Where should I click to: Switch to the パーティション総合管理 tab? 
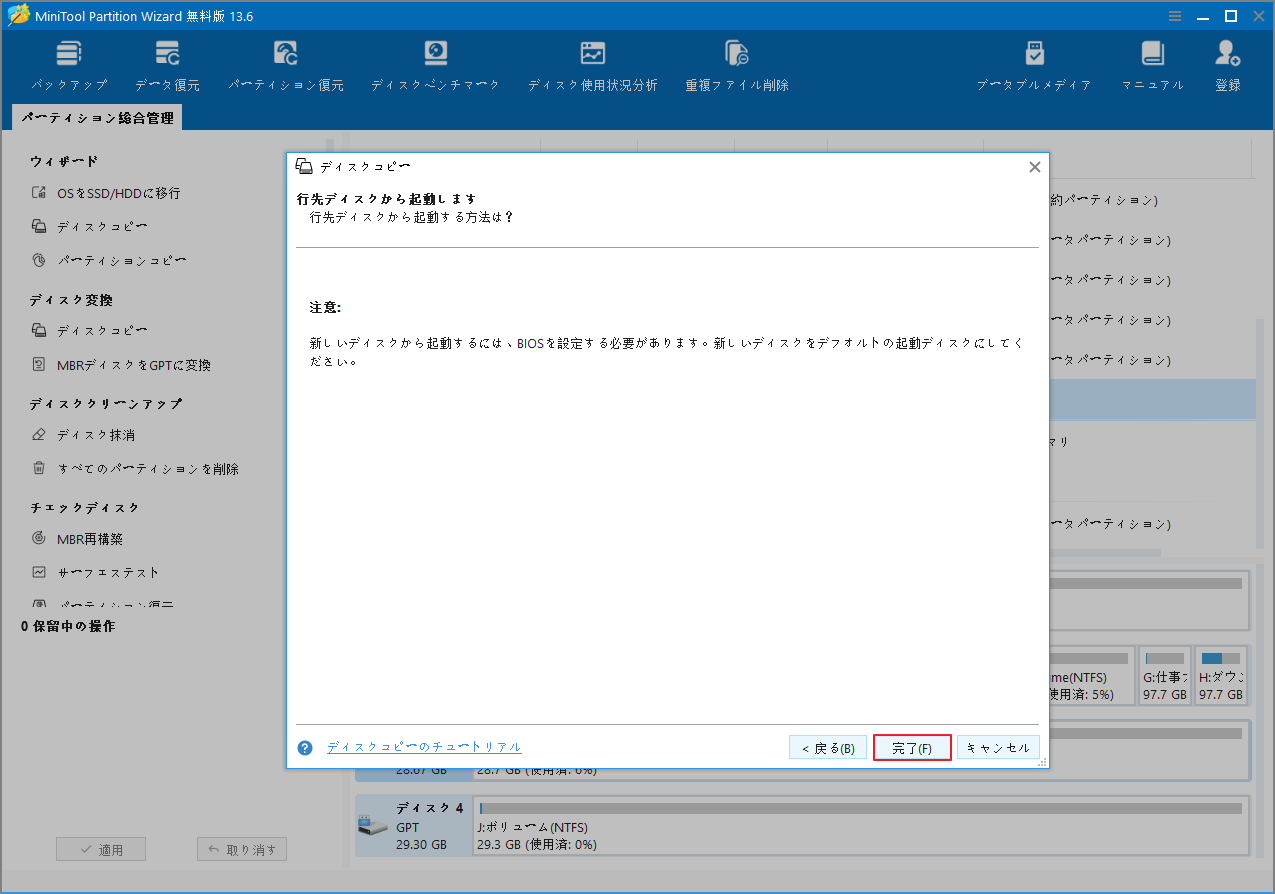(97, 117)
